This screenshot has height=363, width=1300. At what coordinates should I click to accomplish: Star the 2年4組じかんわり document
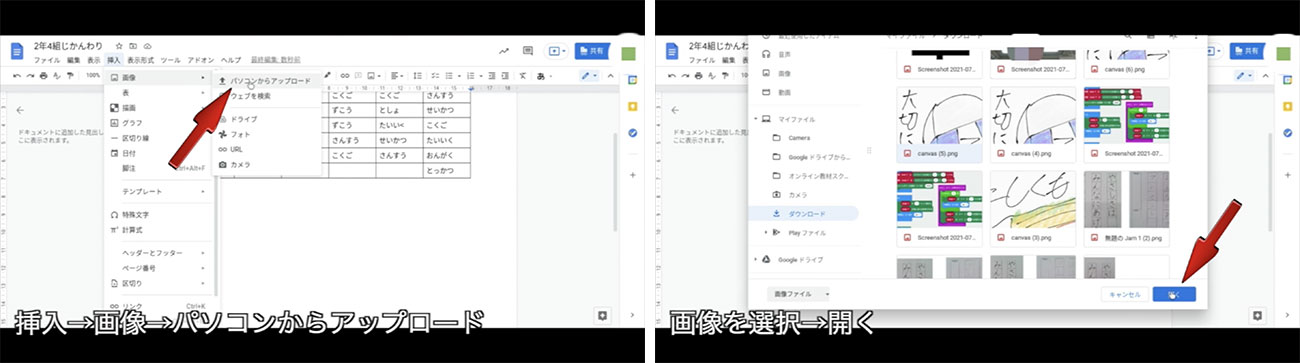pos(119,46)
